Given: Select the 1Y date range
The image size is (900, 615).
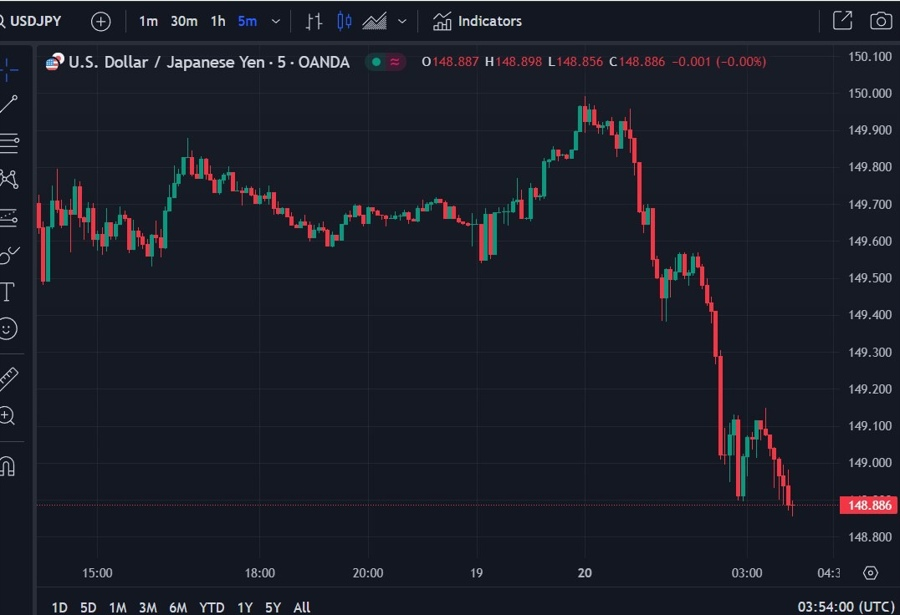Looking at the screenshot, I should tap(245, 607).
